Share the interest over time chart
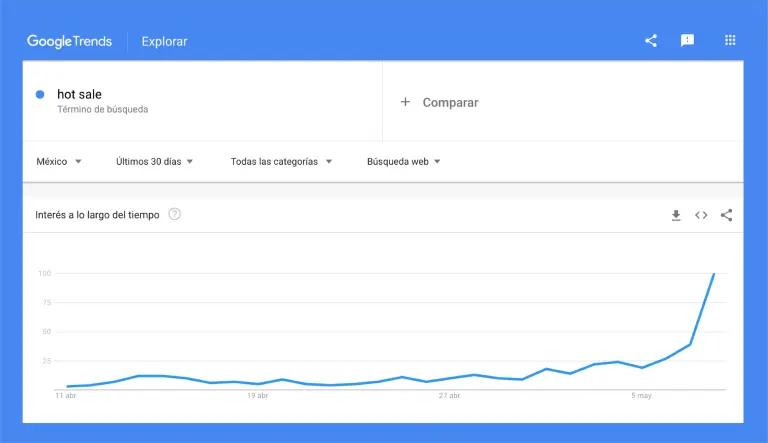Viewport: 768px width, 443px height. [x=726, y=215]
